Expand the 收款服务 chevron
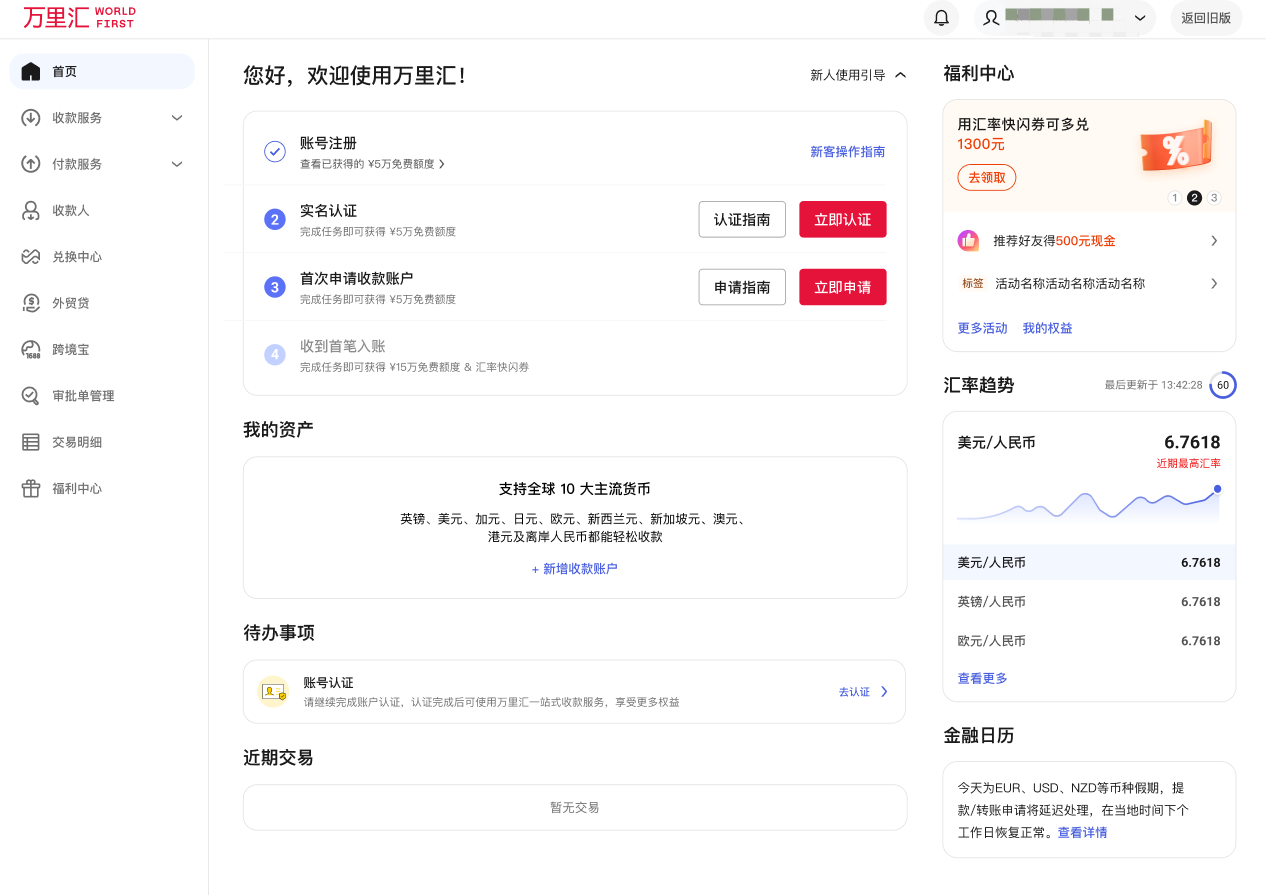1266x895 pixels. 177,118
